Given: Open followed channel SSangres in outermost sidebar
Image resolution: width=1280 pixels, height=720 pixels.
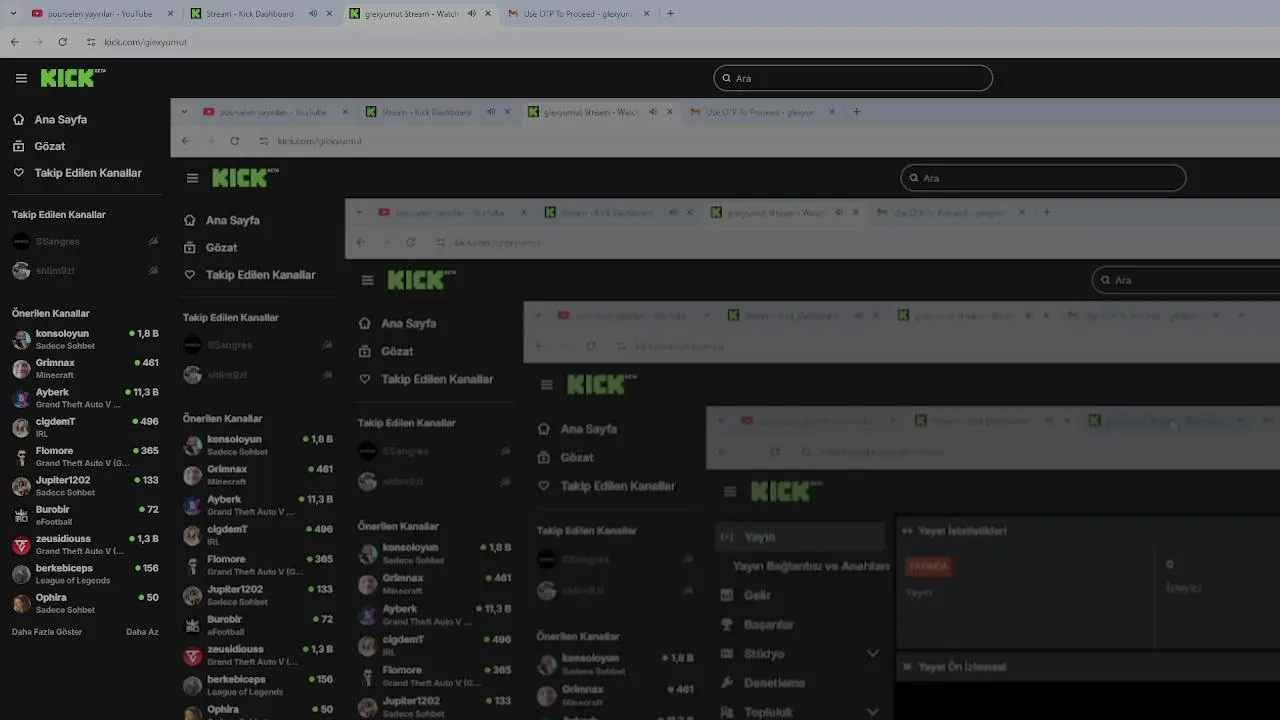Looking at the screenshot, I should tap(84, 241).
